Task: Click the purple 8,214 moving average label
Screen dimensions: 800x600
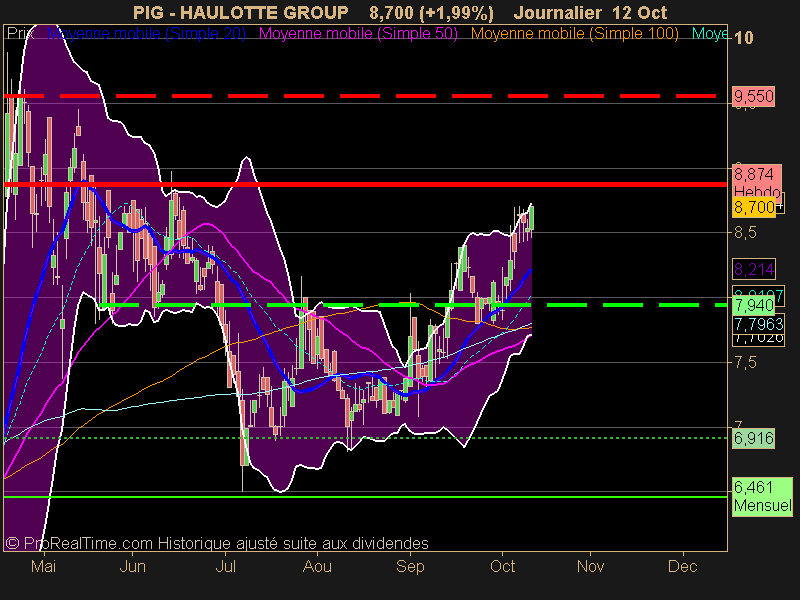Action: pos(754,269)
